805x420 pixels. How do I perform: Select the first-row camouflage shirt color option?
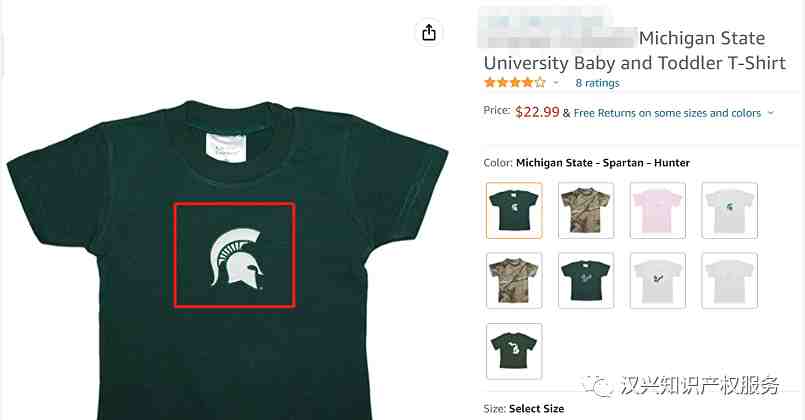coord(586,210)
